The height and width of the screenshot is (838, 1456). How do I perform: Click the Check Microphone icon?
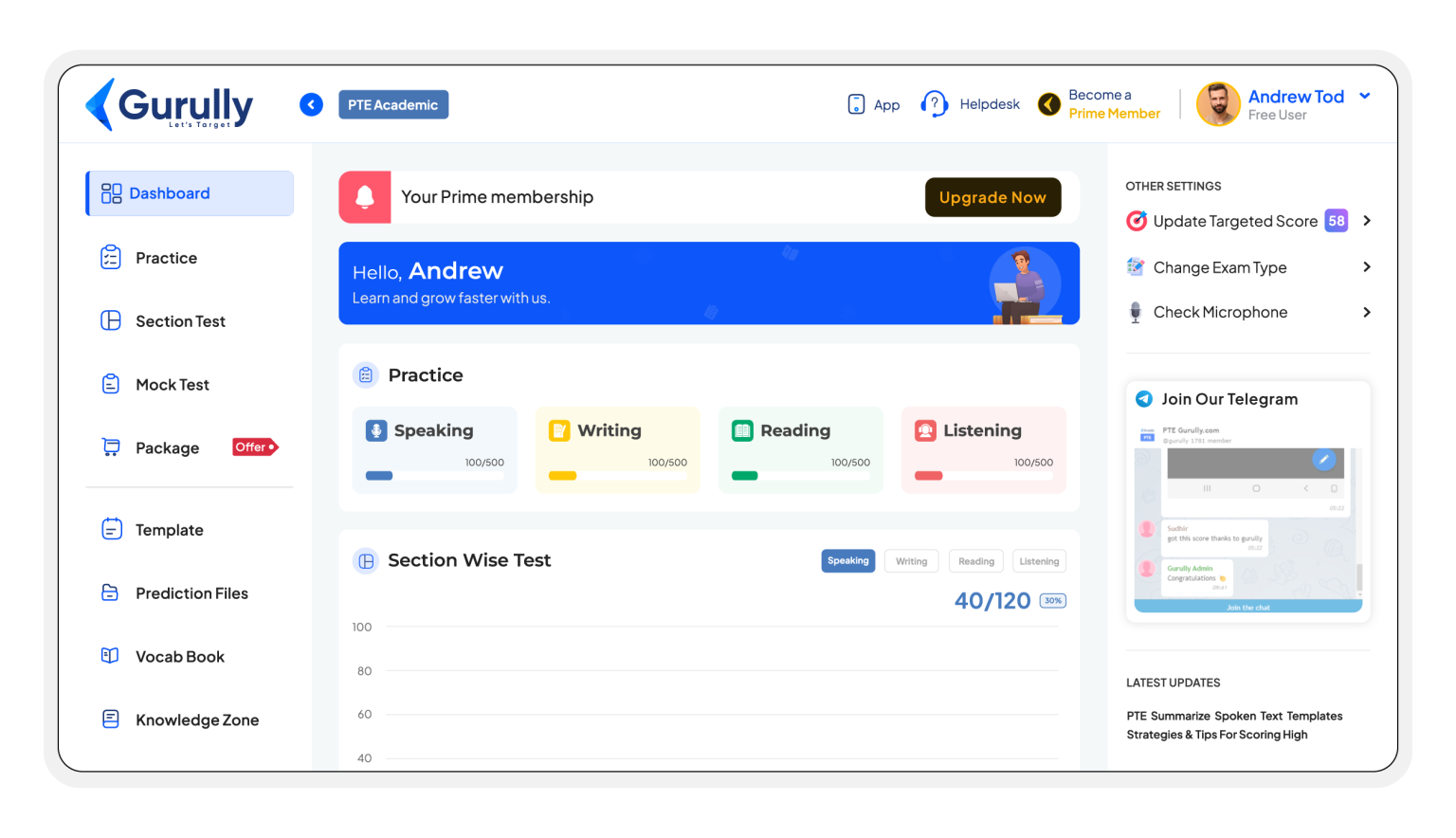(1136, 312)
